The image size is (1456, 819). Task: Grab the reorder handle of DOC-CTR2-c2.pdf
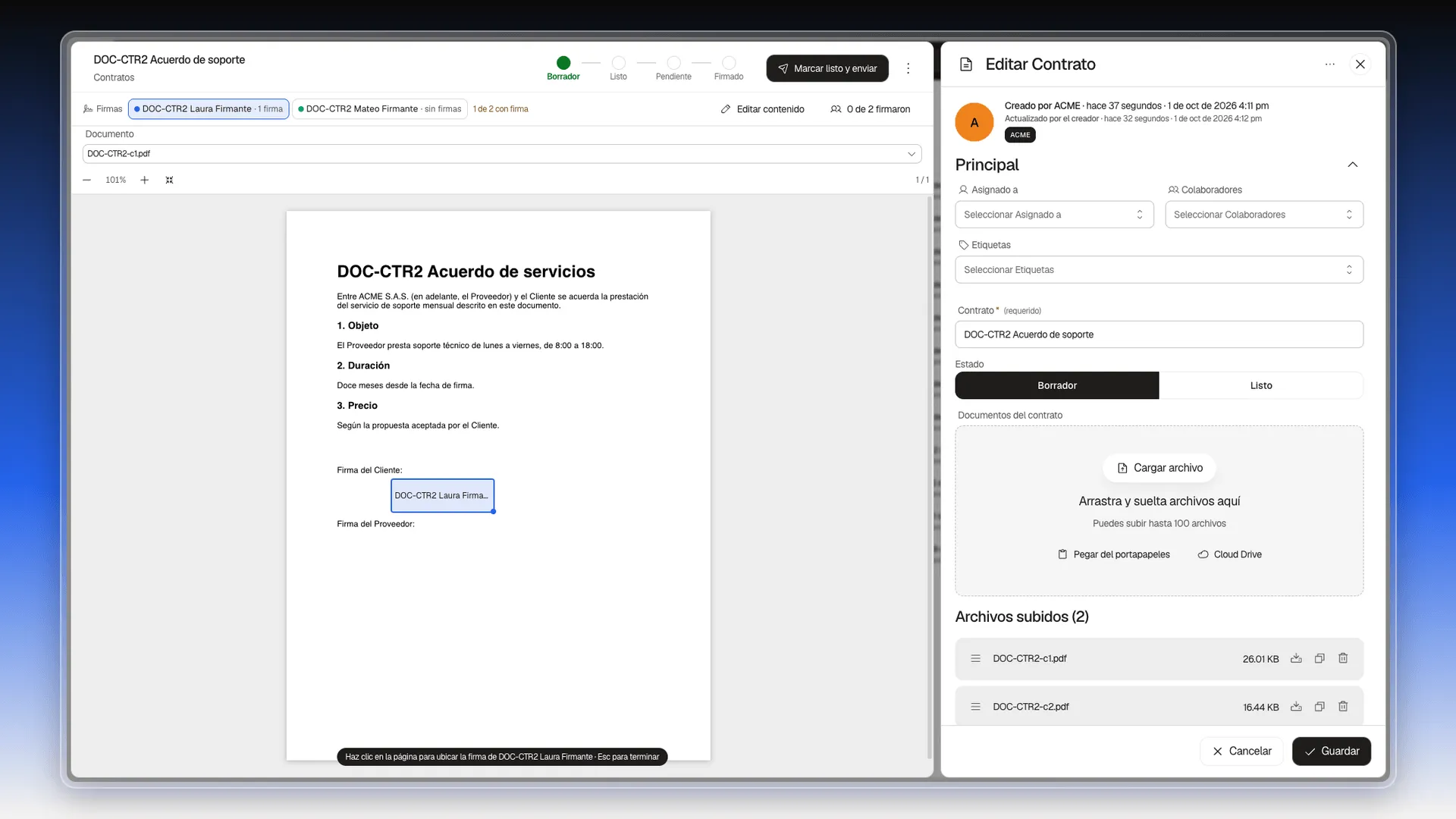point(975,707)
